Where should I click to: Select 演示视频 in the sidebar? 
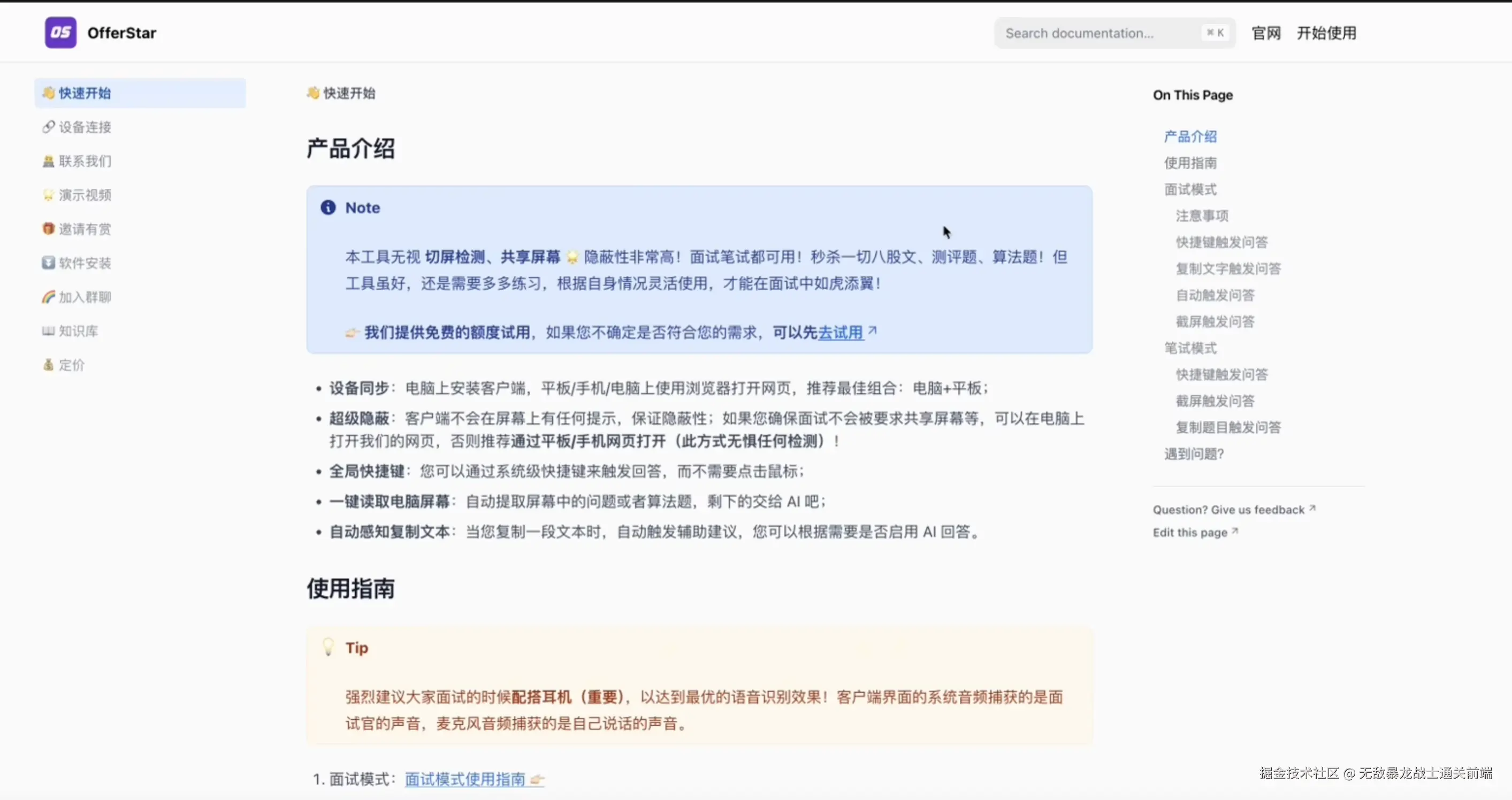85,195
